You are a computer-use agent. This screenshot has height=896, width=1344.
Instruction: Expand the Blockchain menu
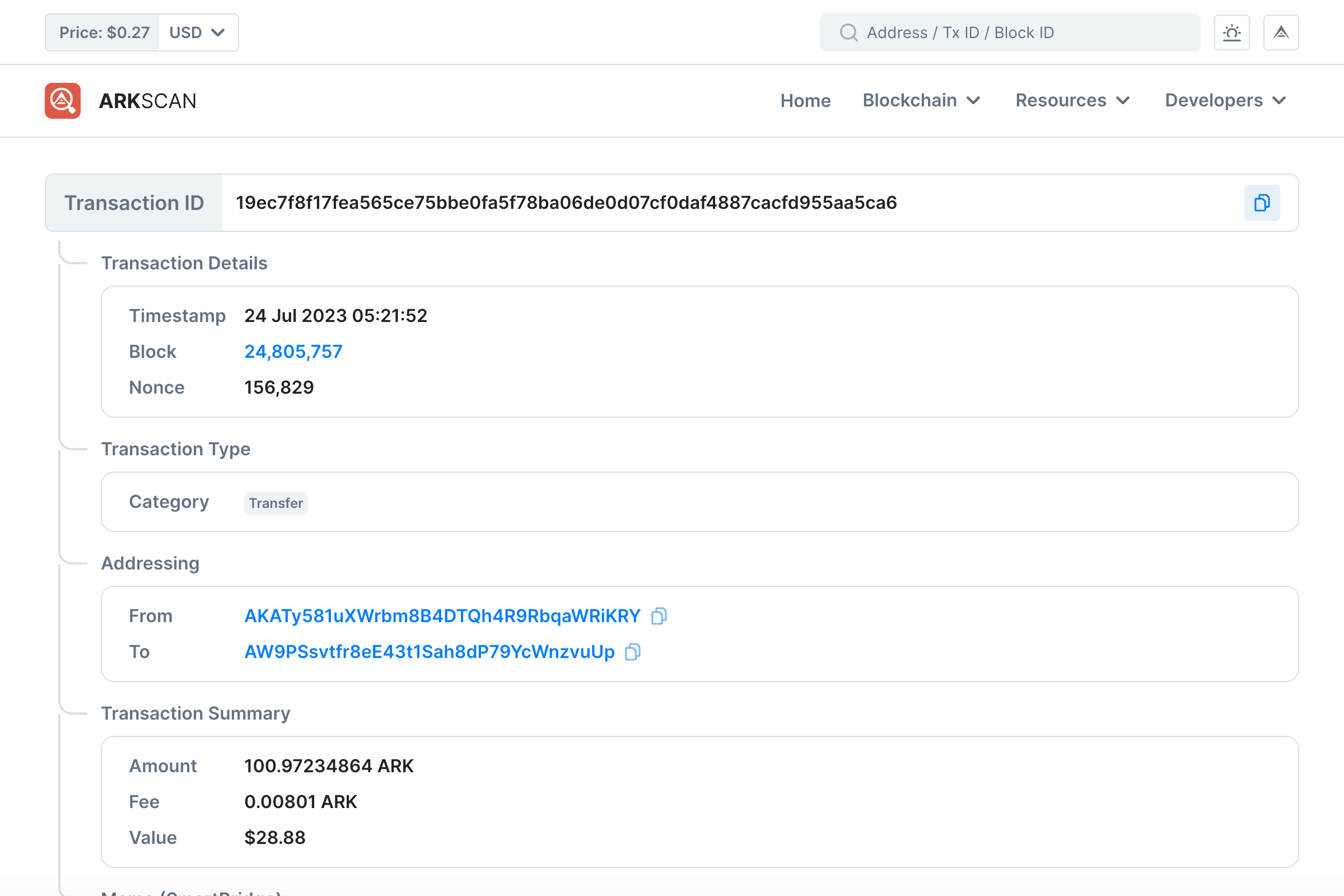pyautogui.click(x=921, y=101)
